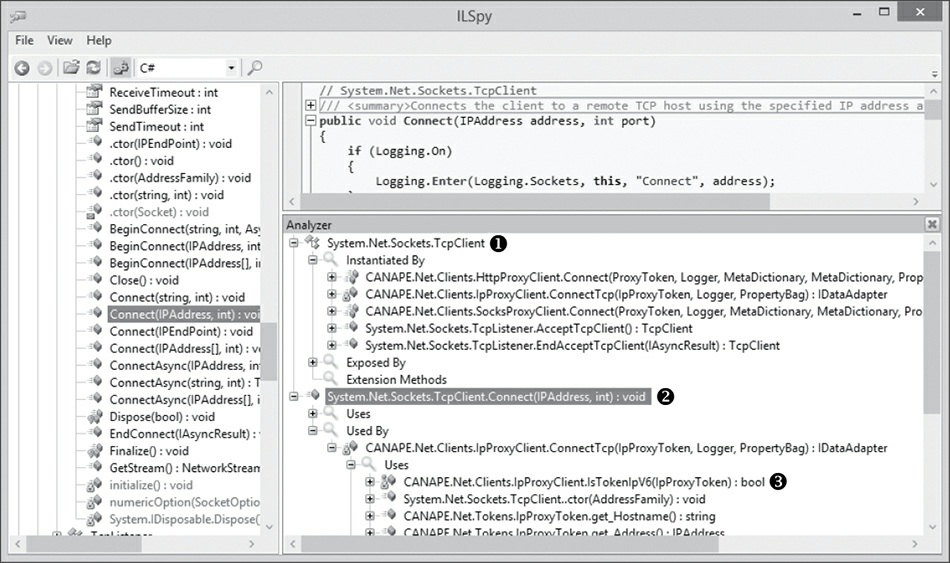
Task: Click the Analyzer vertical scrollbar thumb
Action: pos(932,333)
